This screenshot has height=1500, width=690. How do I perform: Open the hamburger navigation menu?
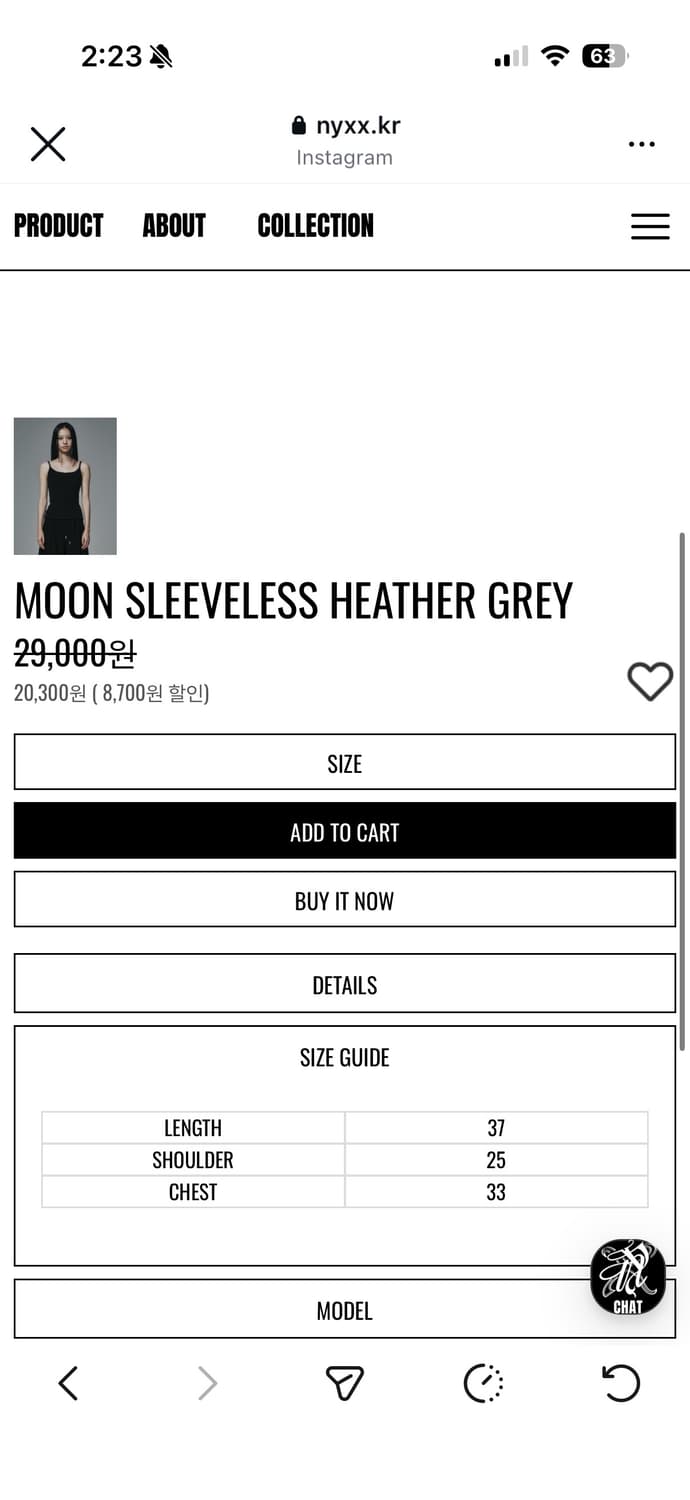[x=650, y=226]
